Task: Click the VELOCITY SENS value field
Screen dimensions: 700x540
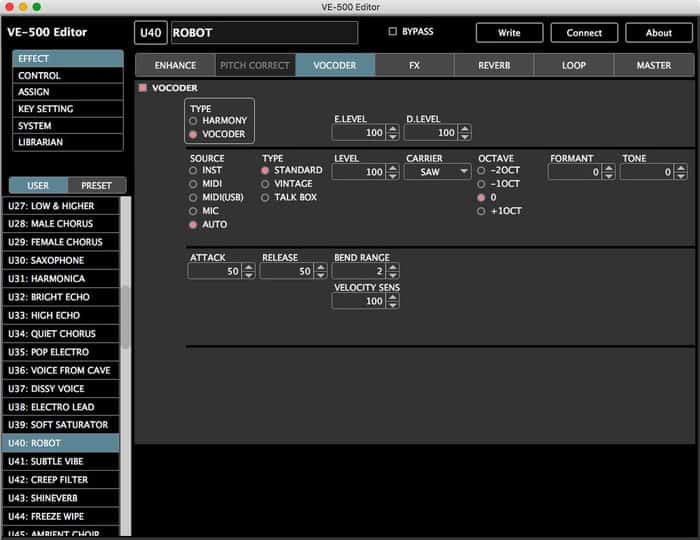Action: (360, 301)
